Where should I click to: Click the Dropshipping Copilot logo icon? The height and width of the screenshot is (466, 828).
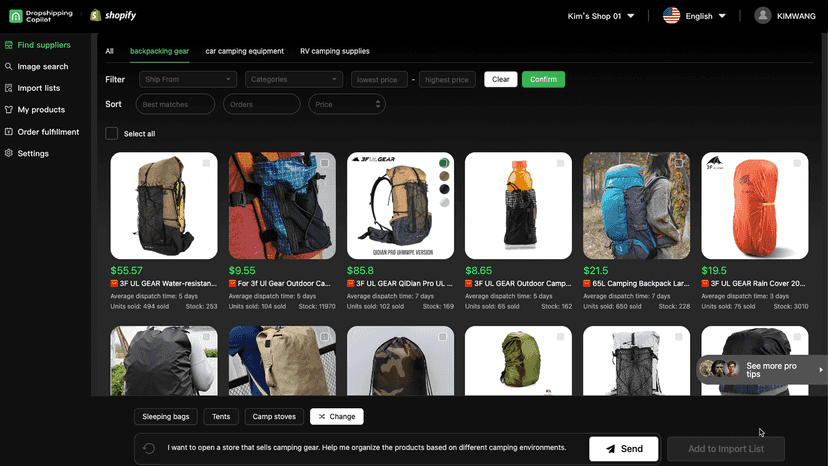click(16, 16)
